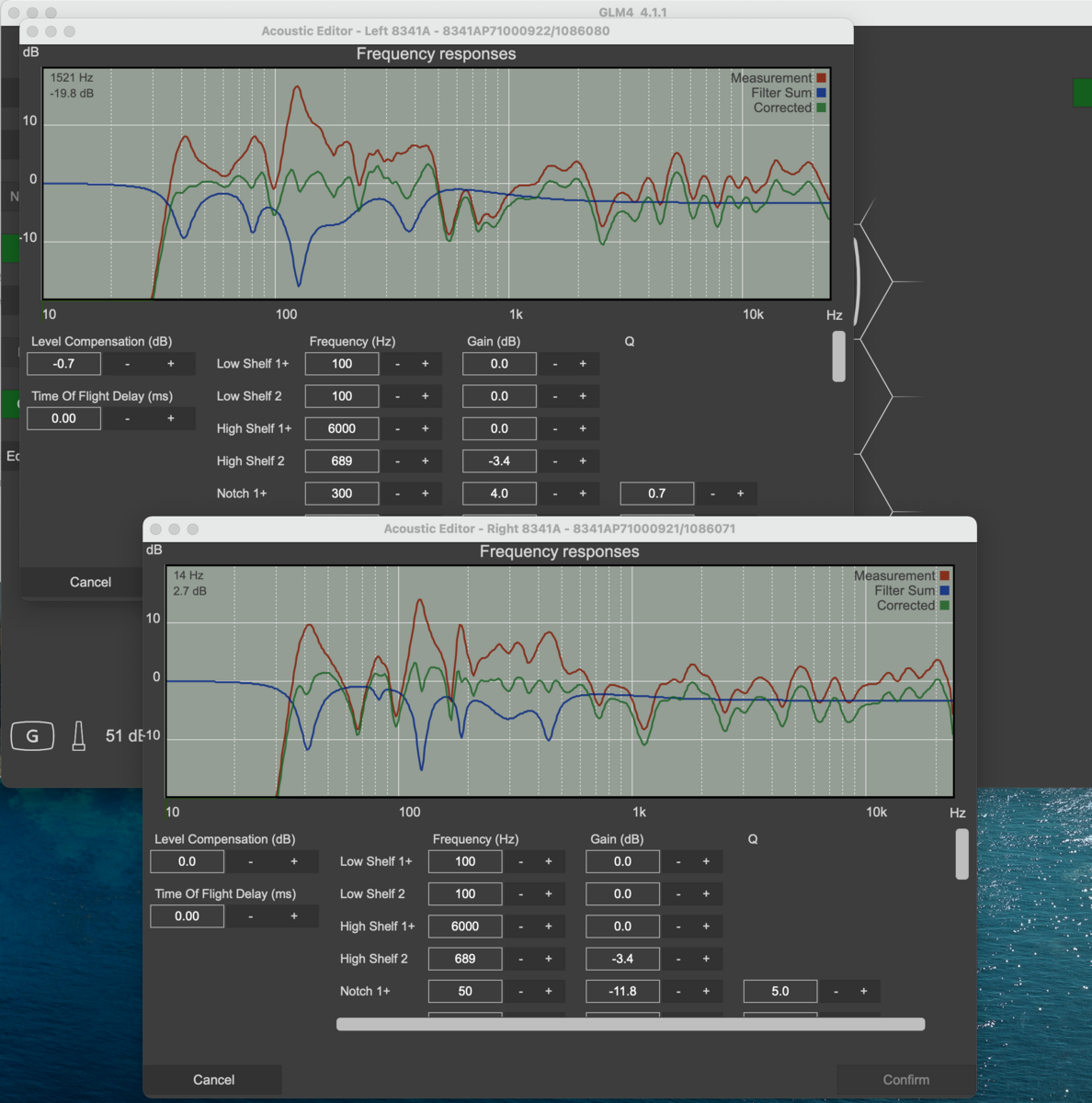
Task: Increase Low Shelf 1+ frequency in Left editor
Action: 425,364
